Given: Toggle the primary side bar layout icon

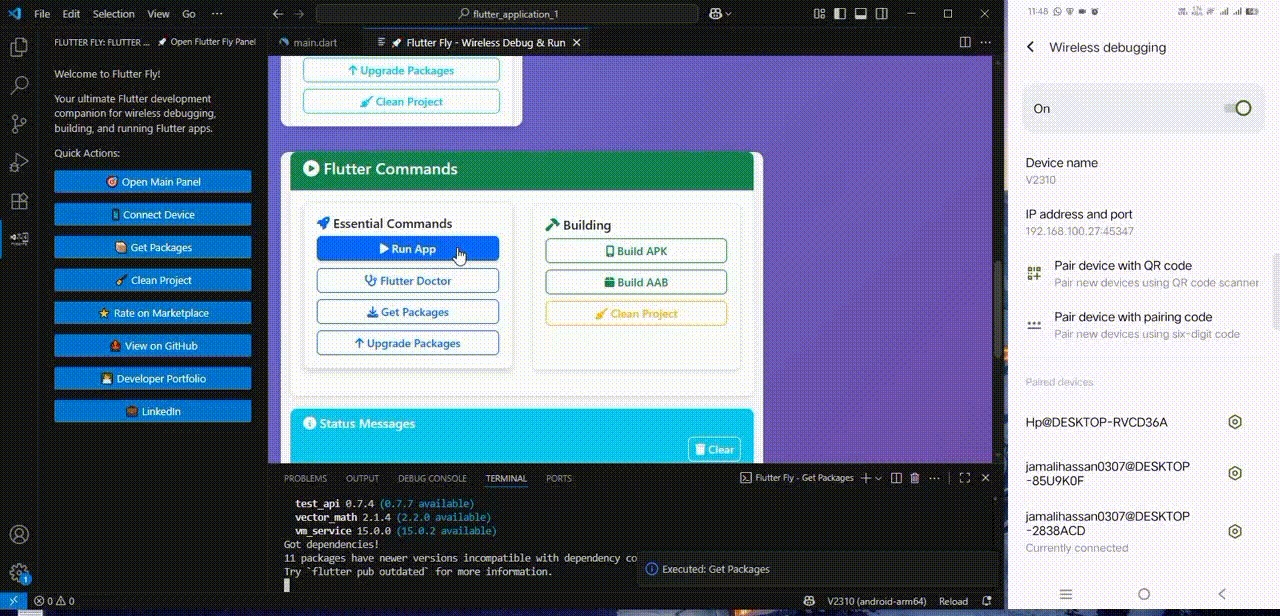Looking at the screenshot, I should (840, 14).
